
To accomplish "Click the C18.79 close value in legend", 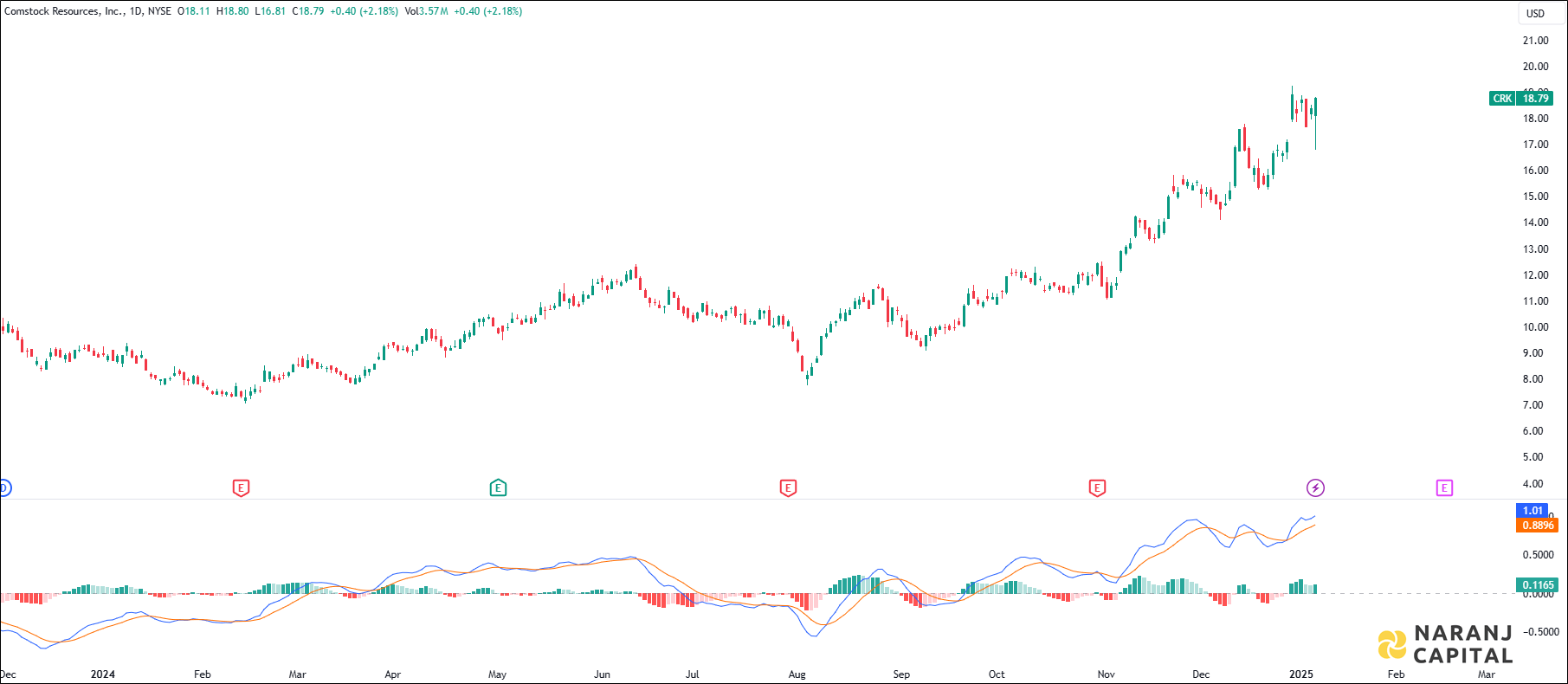I will pyautogui.click(x=309, y=11).
